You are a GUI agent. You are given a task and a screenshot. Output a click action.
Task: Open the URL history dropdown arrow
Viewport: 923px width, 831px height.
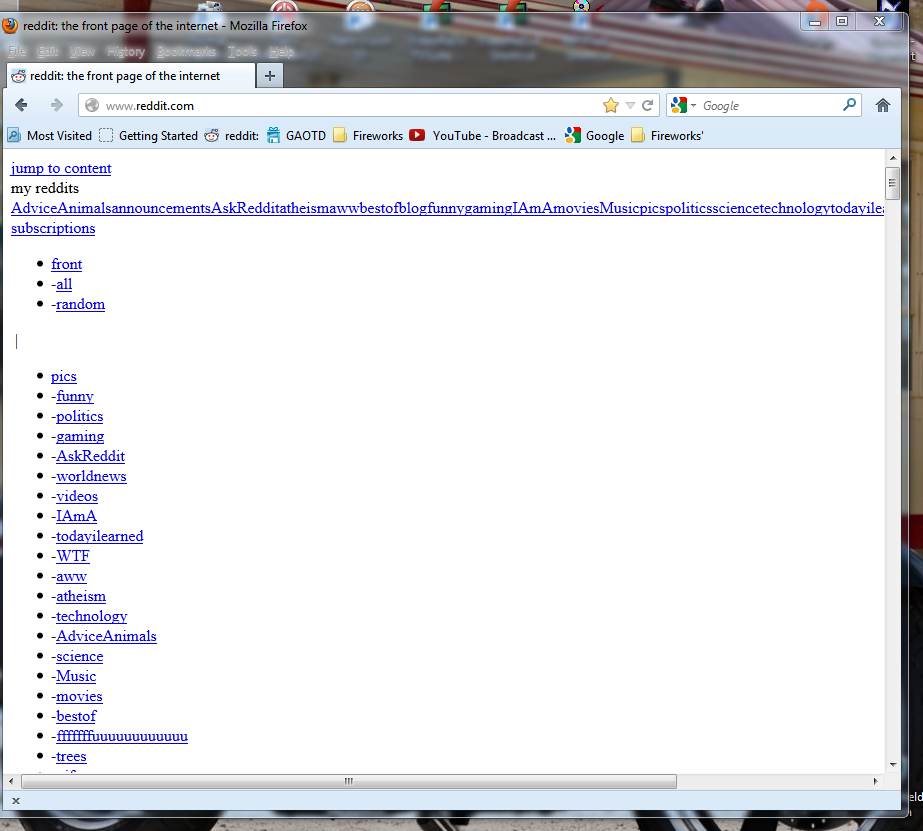click(630, 105)
